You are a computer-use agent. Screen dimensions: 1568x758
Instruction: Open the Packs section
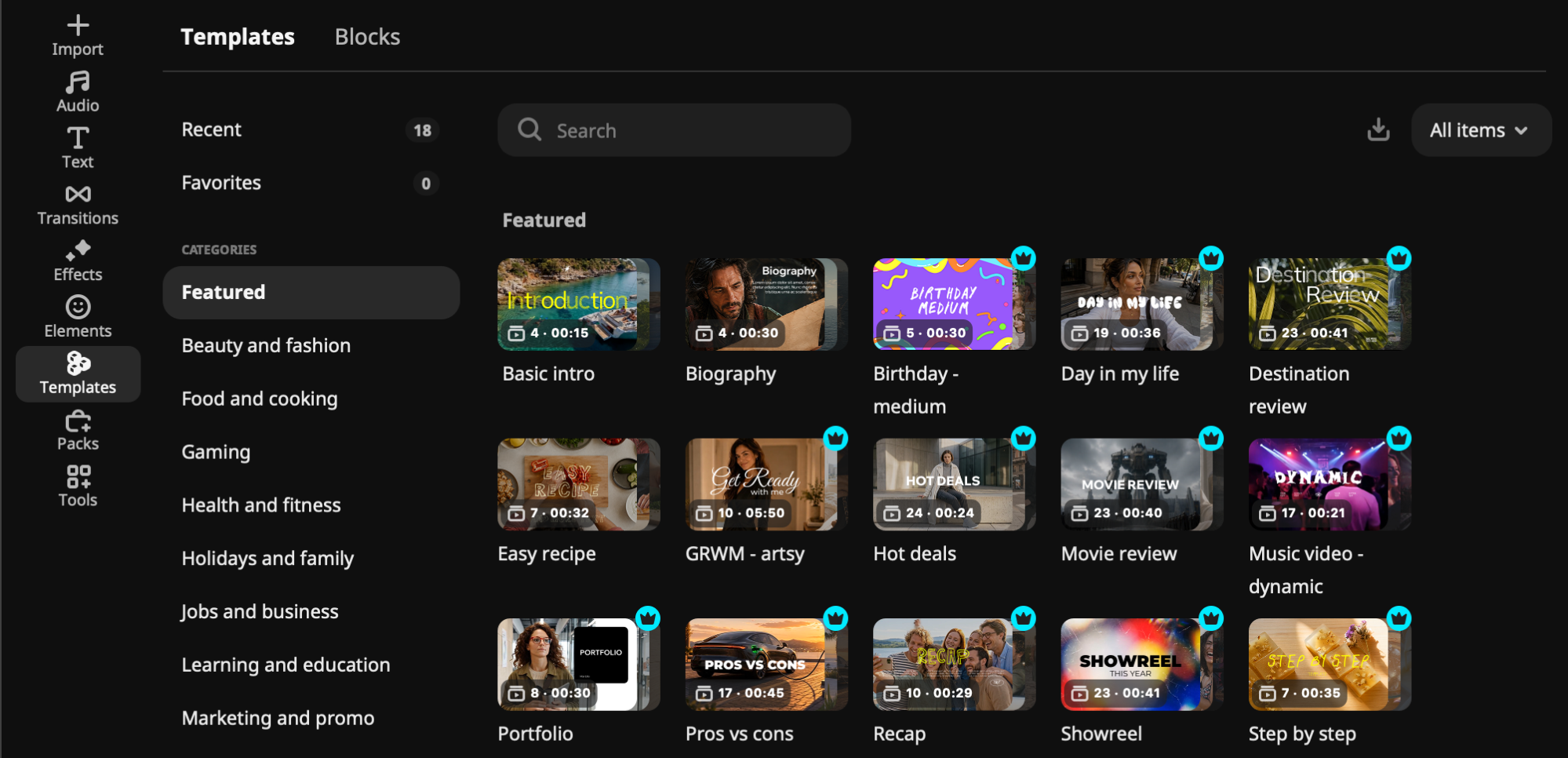tap(78, 431)
